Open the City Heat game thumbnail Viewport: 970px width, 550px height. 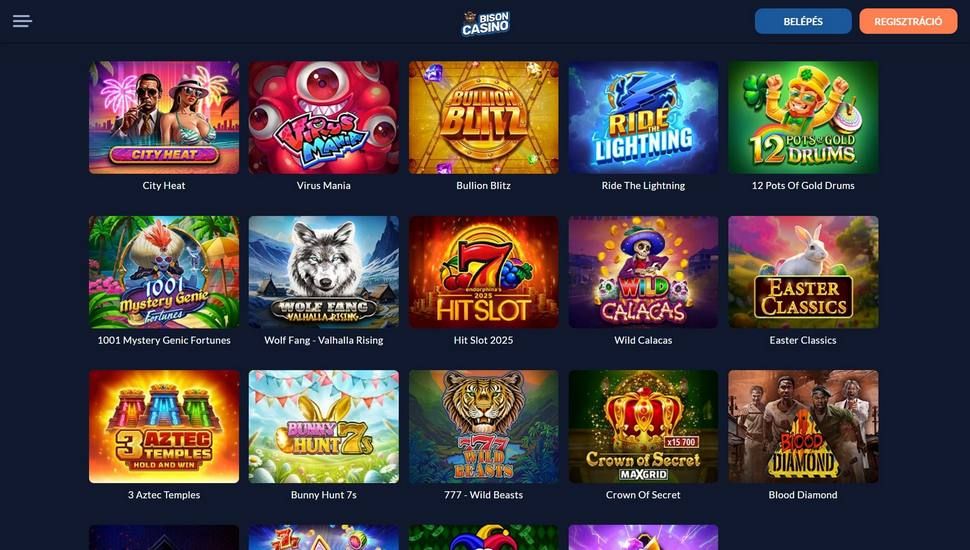[164, 117]
